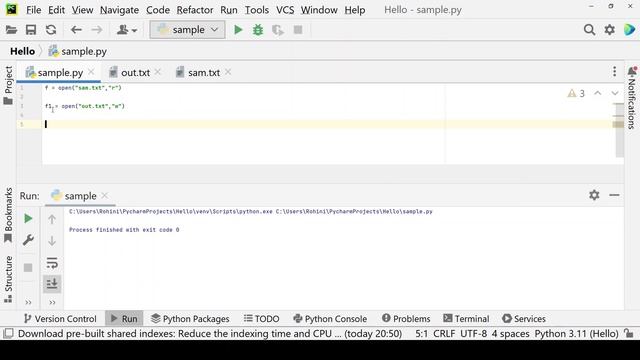The image size is (640, 360).
Task: Open the View menu
Action: click(x=82, y=10)
